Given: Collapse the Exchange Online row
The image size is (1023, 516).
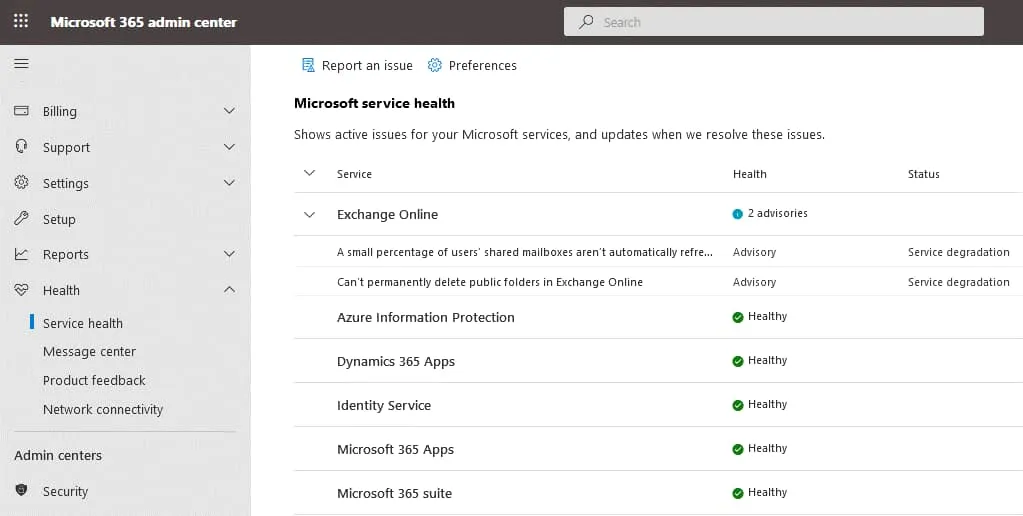Looking at the screenshot, I should pyautogui.click(x=309, y=214).
